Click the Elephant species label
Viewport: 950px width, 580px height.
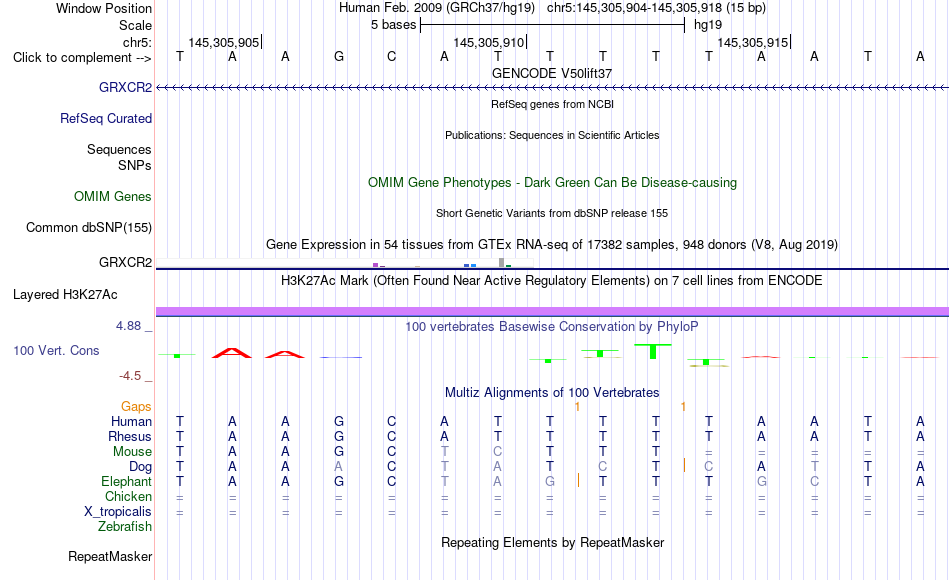coord(126,482)
